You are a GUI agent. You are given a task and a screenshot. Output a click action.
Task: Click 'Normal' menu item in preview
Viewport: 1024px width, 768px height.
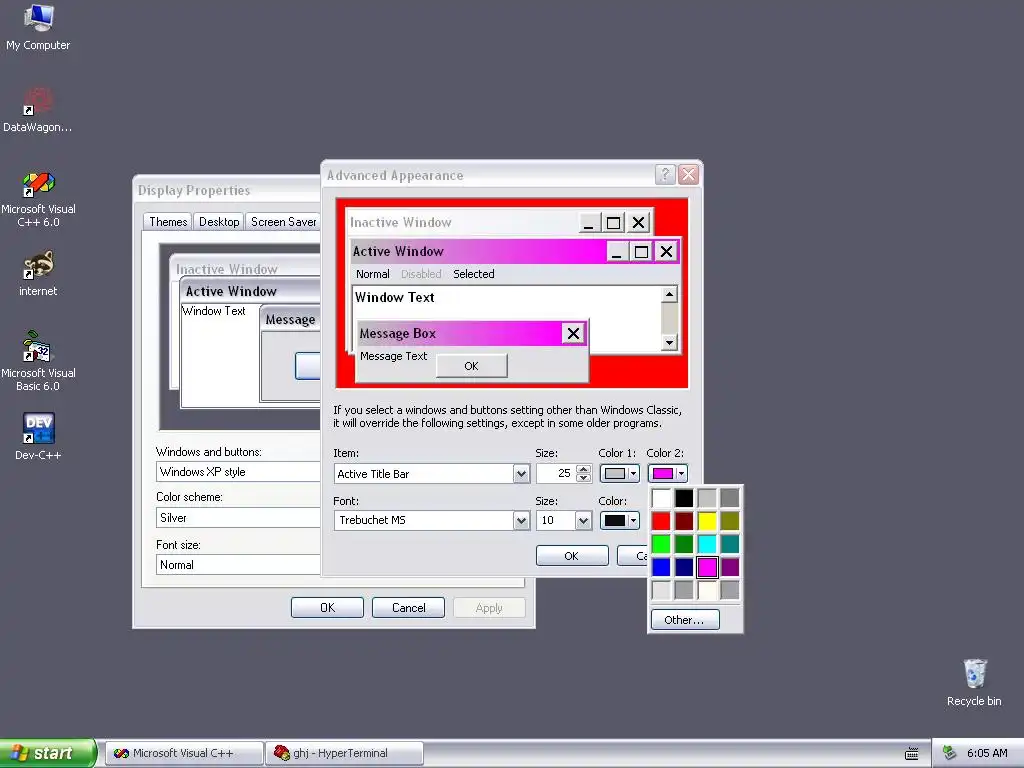372,274
